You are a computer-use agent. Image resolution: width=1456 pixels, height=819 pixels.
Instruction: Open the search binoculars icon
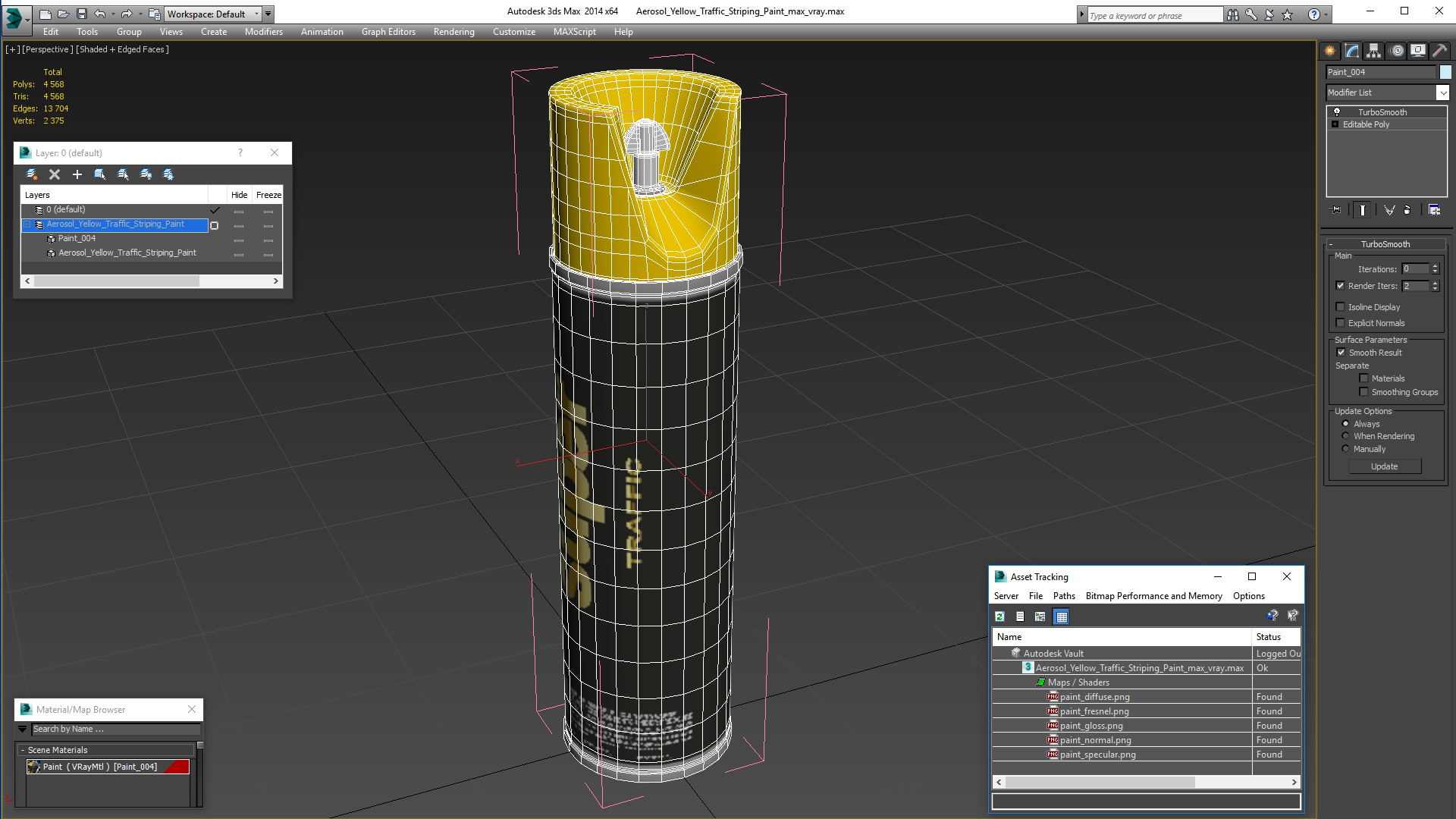pyautogui.click(x=1233, y=14)
